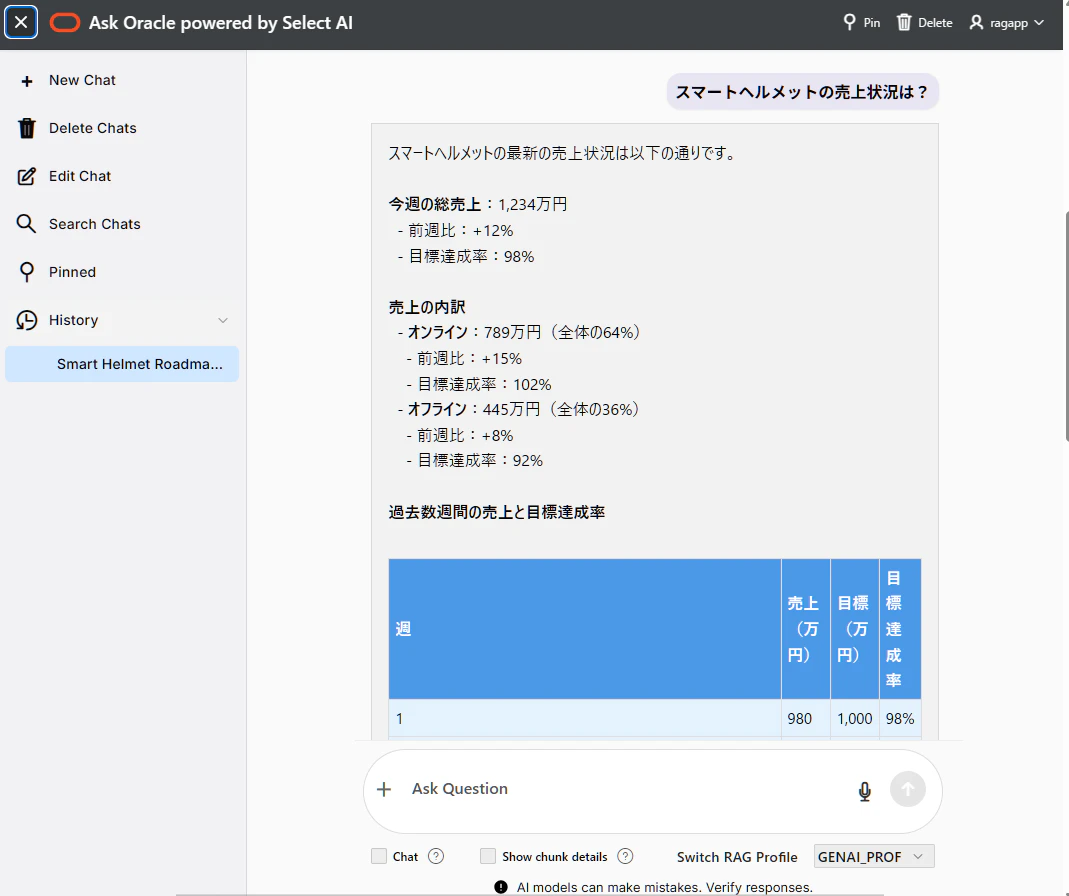Image resolution: width=1069 pixels, height=896 pixels.
Task: Open the ragapp user menu
Action: click(x=1007, y=23)
